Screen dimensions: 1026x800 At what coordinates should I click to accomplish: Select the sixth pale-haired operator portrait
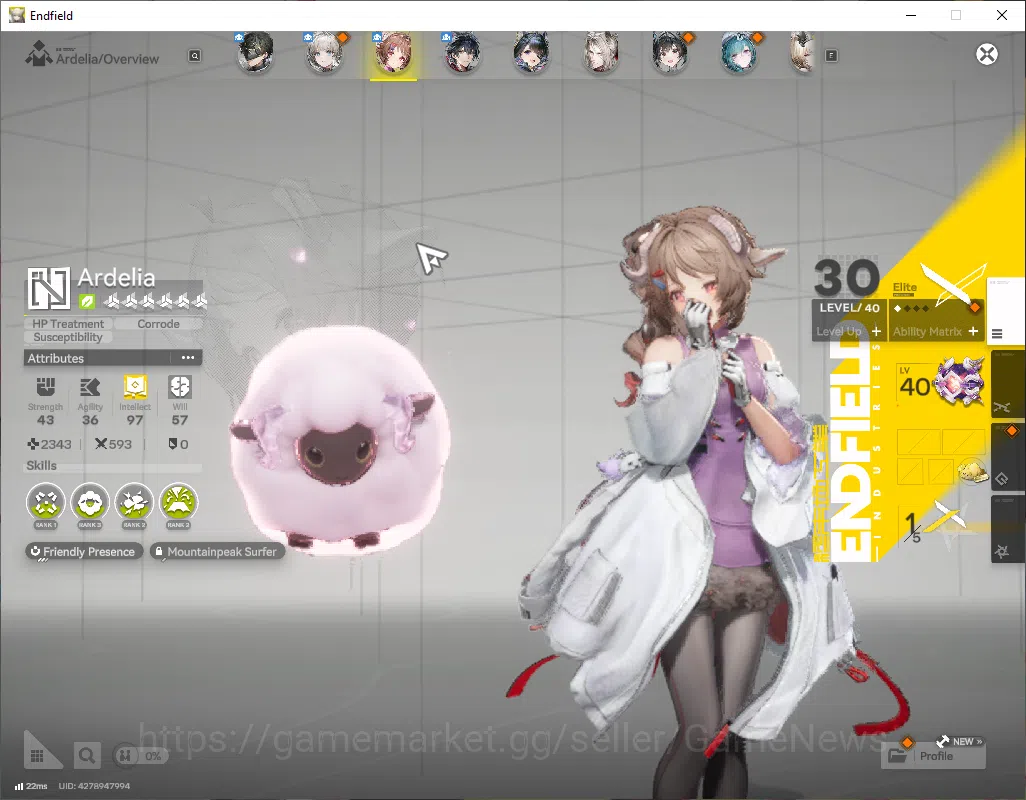tap(601, 52)
